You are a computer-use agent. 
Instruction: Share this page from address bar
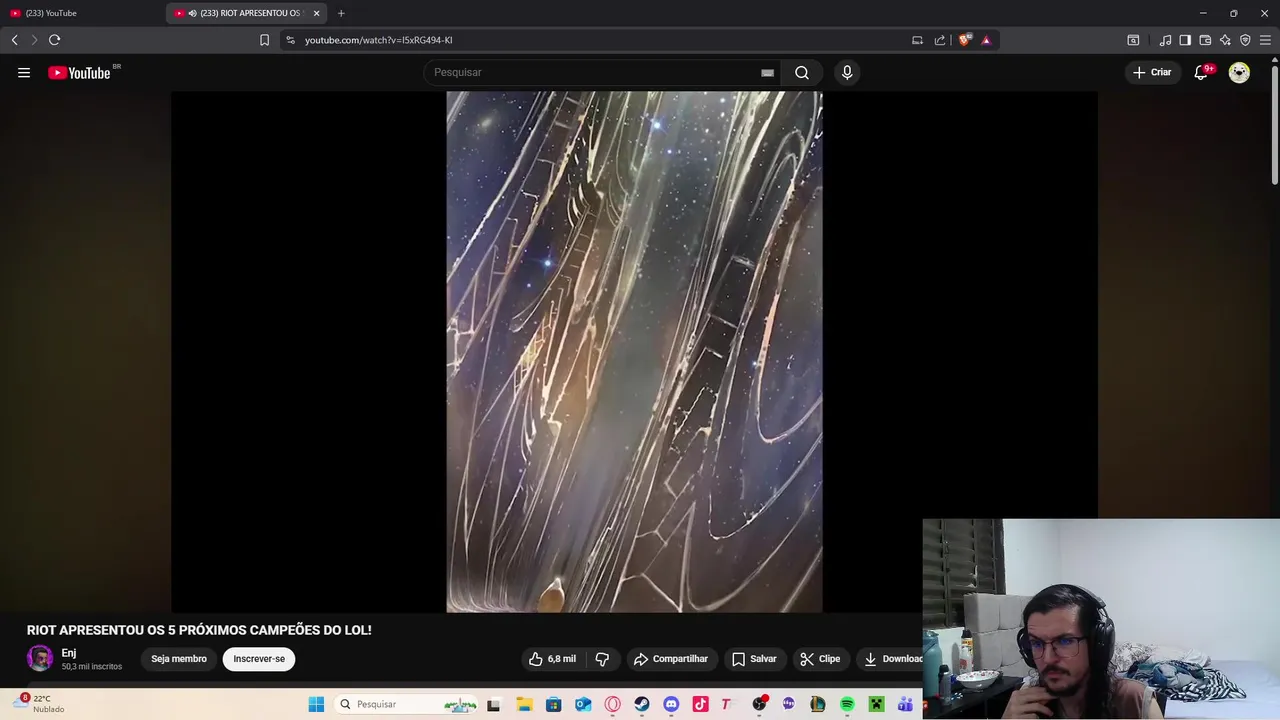pos(940,40)
